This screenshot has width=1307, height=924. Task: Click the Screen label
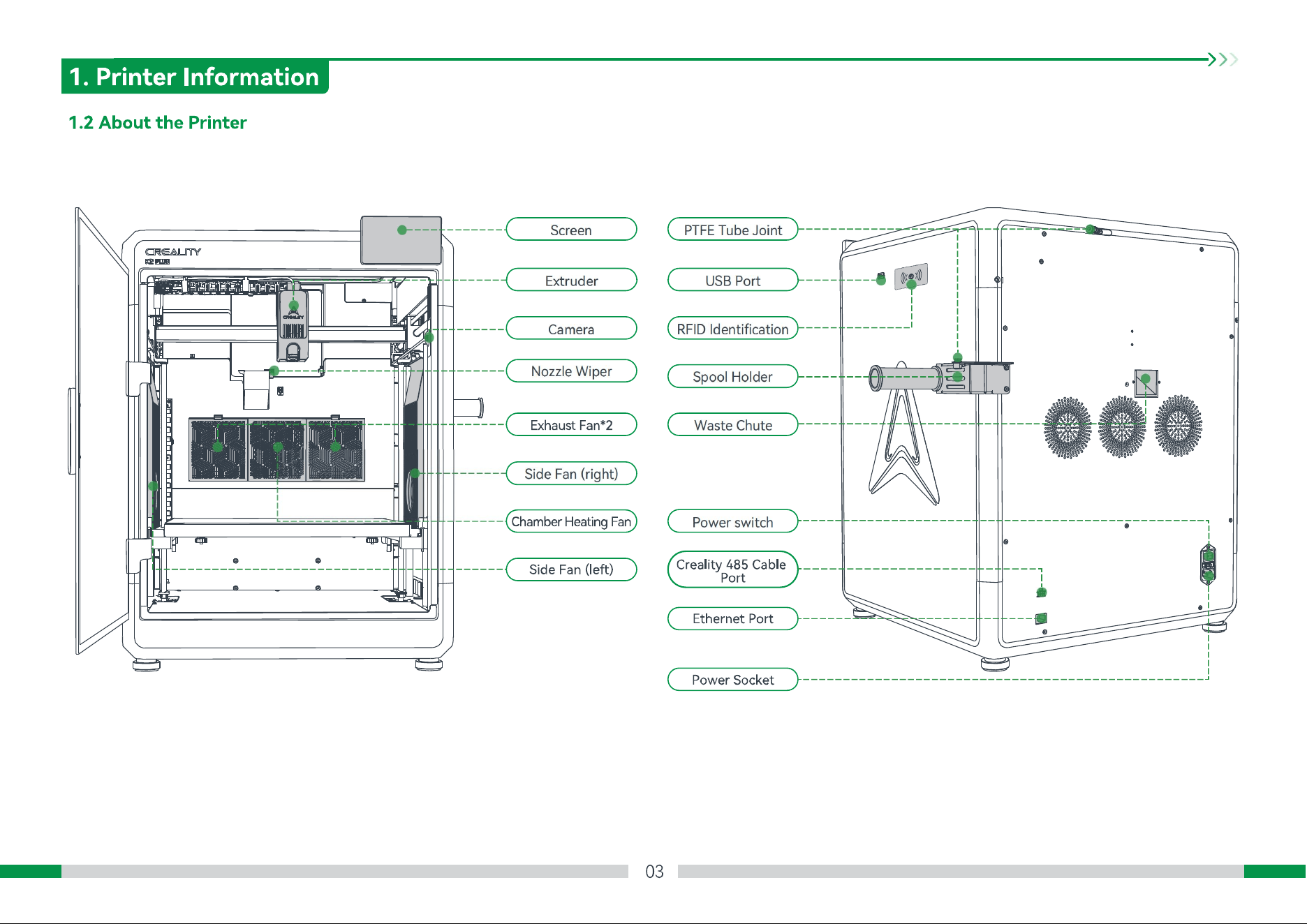click(571, 230)
